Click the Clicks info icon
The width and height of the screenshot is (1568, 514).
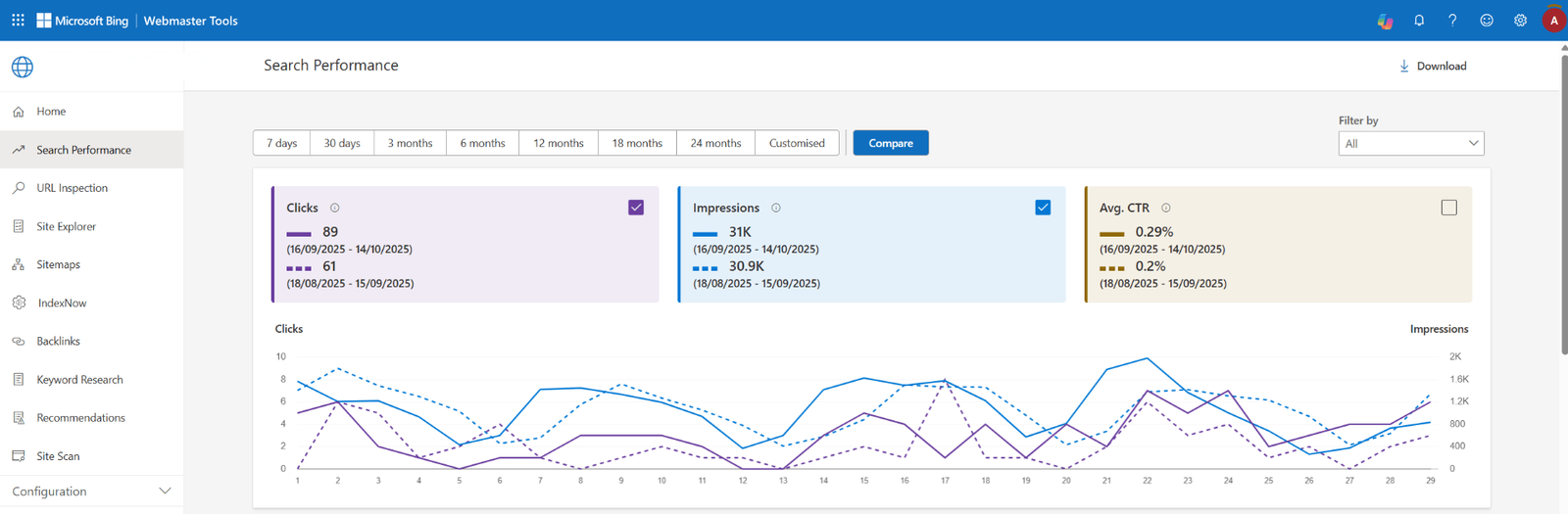coord(335,208)
